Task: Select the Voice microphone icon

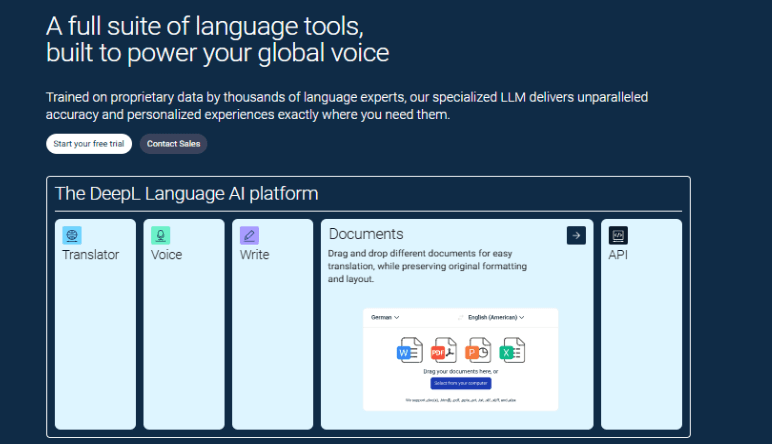Action: point(161,235)
